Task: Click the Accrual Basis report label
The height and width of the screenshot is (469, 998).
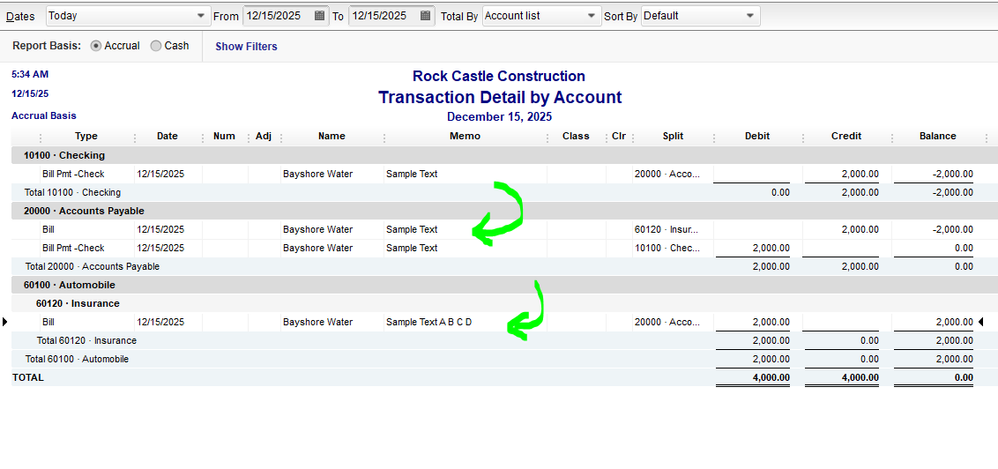Action: click(x=44, y=116)
